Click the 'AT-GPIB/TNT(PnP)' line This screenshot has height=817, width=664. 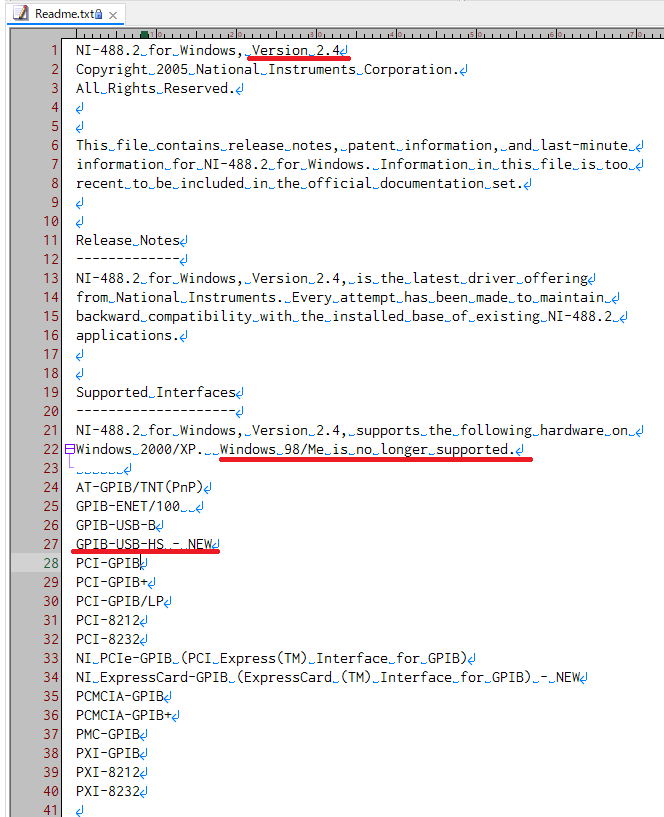click(139, 487)
